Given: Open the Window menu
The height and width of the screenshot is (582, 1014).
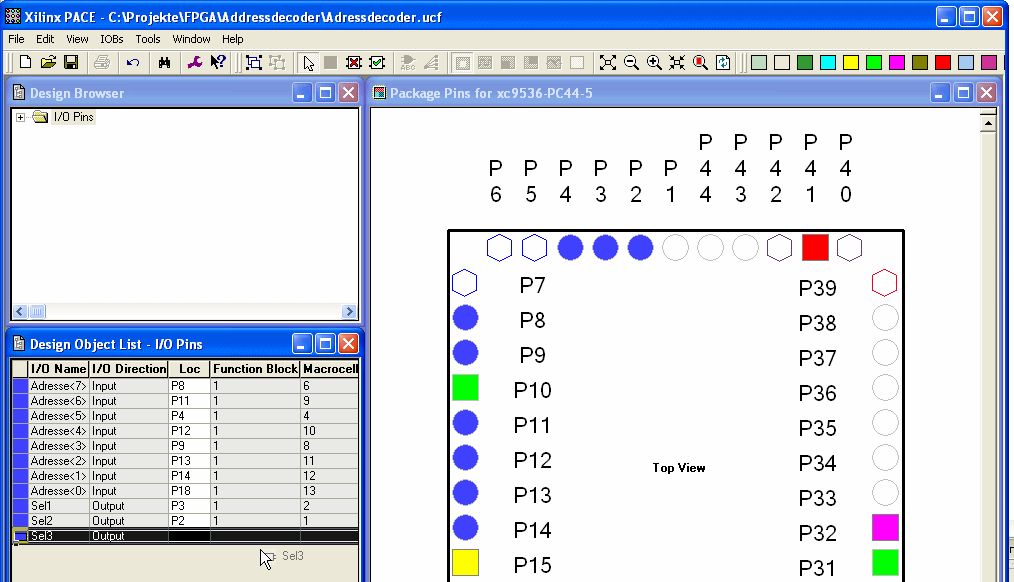Looking at the screenshot, I should point(191,39).
